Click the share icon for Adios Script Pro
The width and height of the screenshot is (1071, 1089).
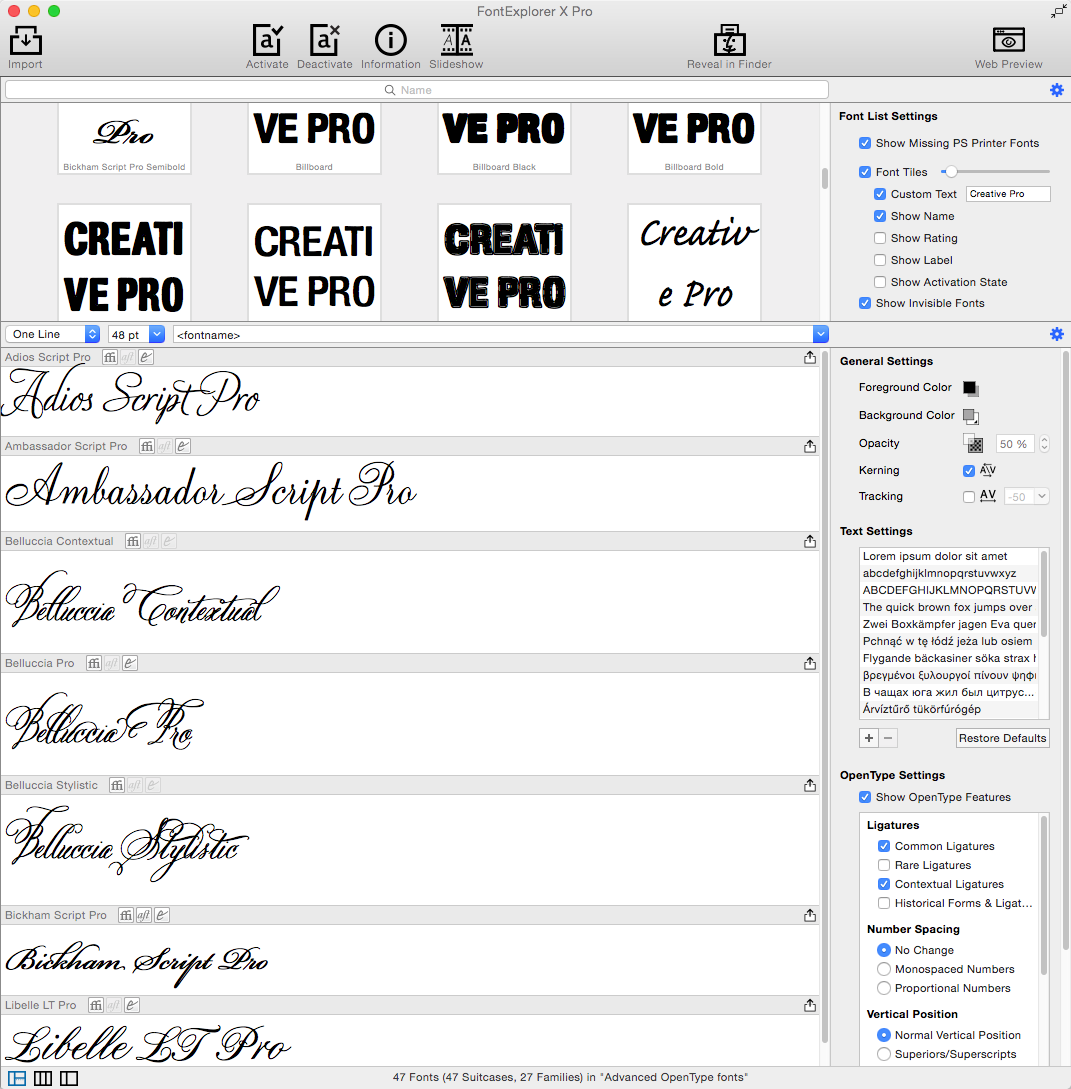click(x=810, y=357)
